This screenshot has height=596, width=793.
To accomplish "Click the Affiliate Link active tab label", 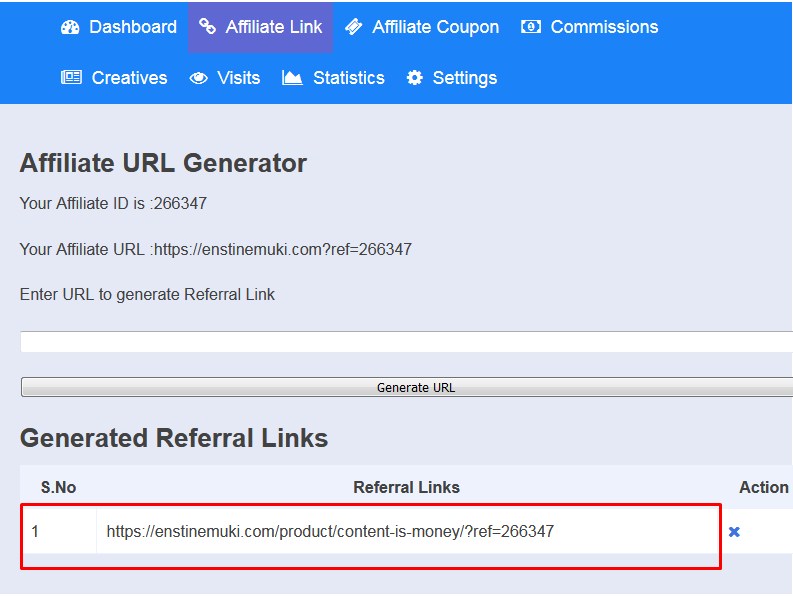I will click(274, 27).
